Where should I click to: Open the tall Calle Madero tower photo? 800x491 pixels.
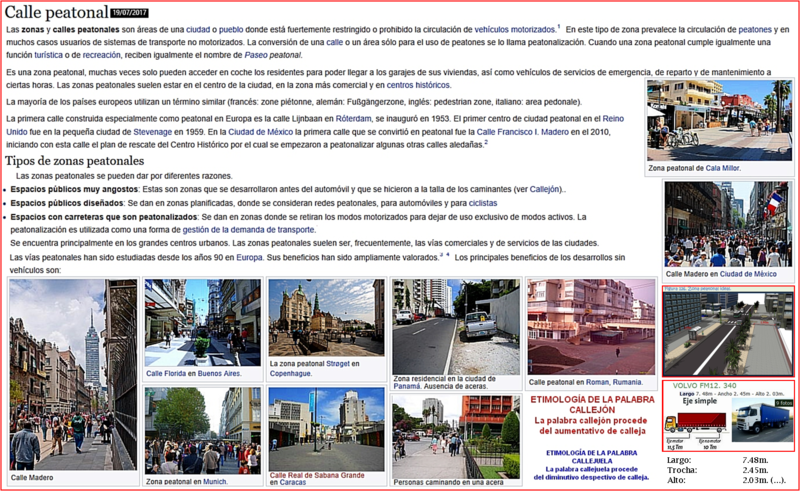[x=73, y=374]
